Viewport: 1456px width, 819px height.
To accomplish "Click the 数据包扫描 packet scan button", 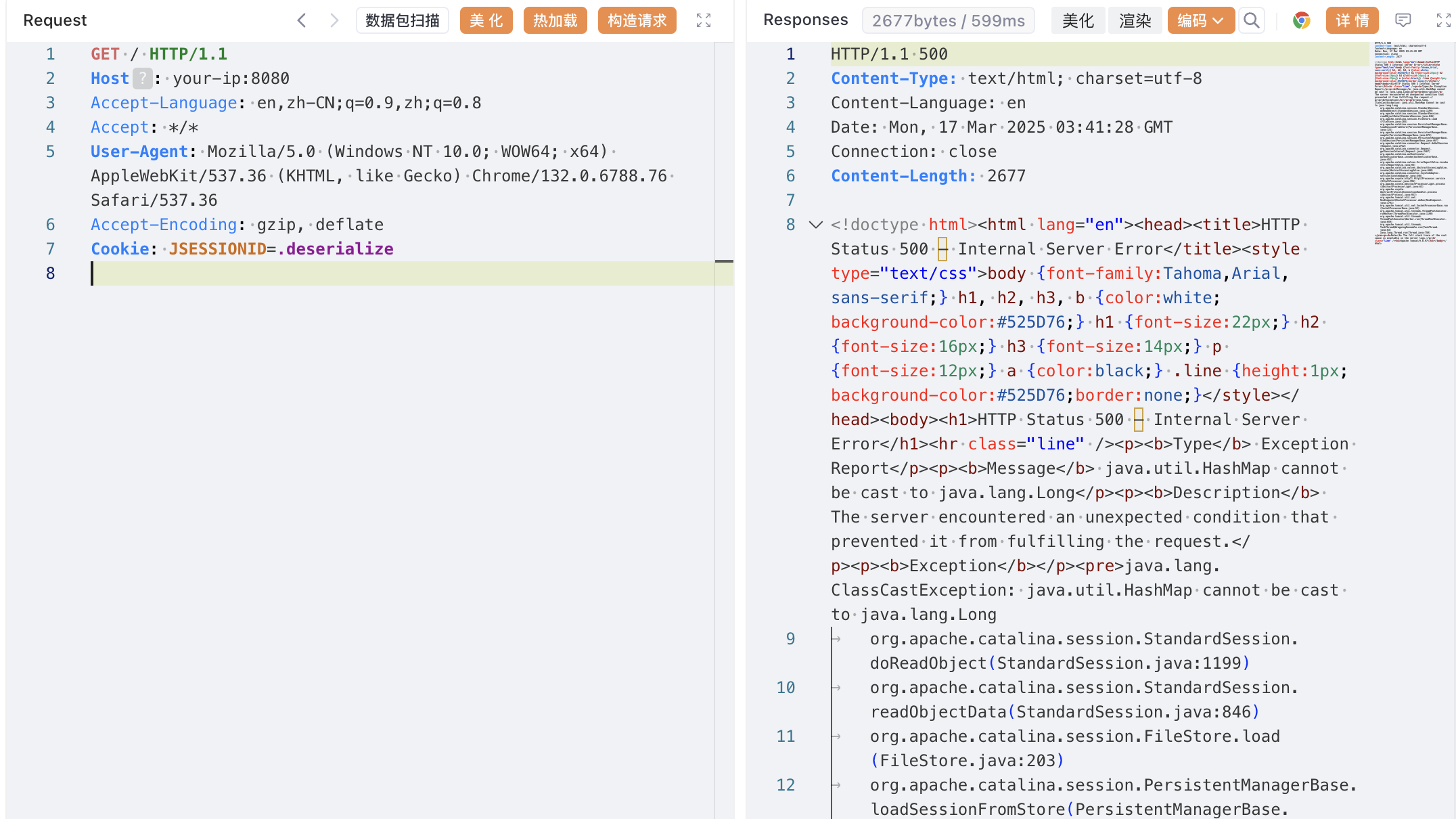I will click(x=403, y=20).
